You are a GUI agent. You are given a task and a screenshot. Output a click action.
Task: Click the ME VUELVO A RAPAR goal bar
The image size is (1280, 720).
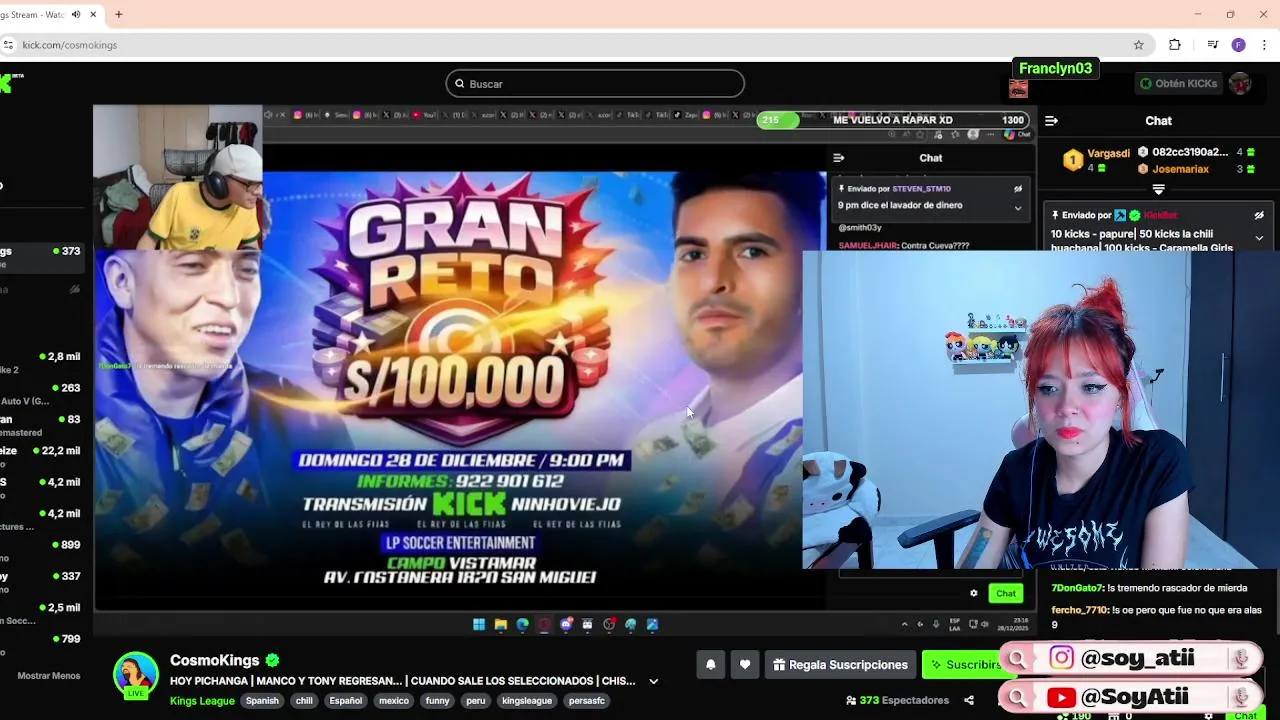tap(893, 120)
